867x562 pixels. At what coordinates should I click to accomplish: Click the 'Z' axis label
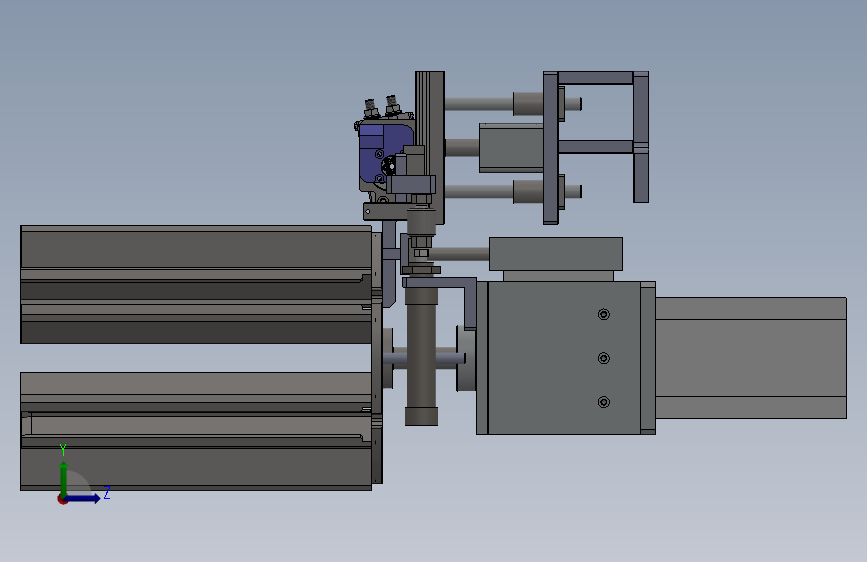click(107, 493)
